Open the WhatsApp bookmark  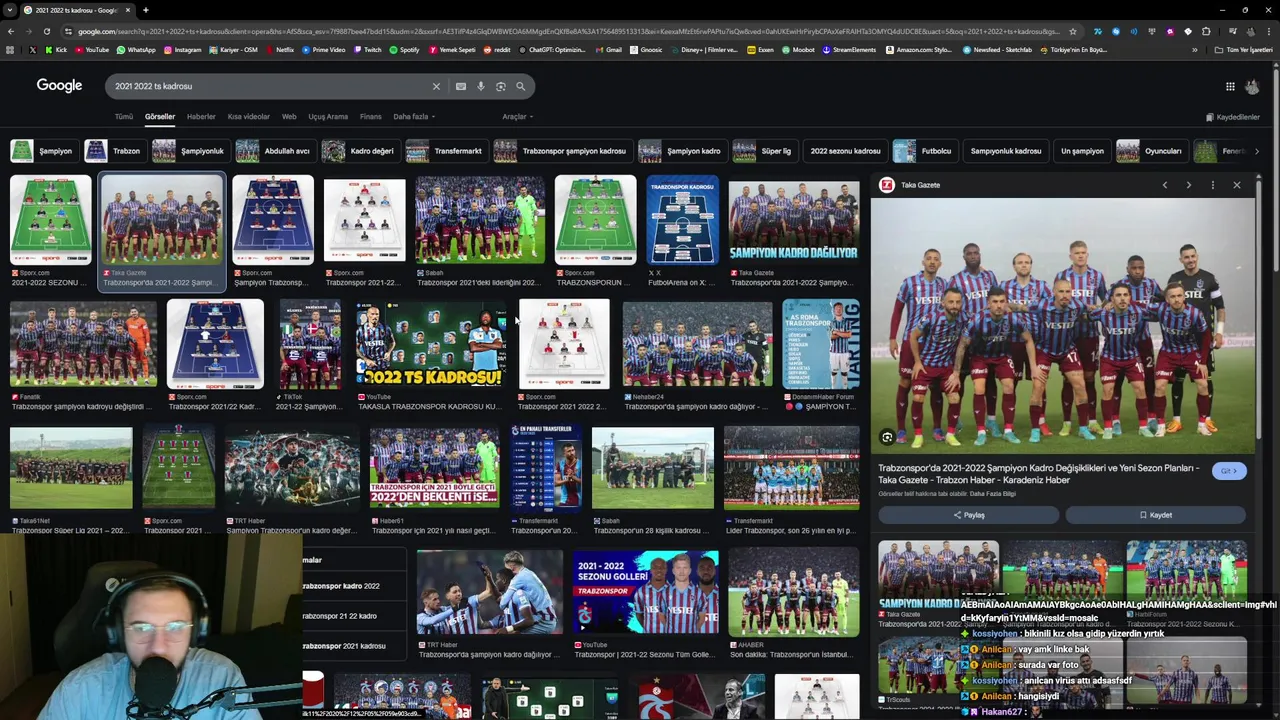point(136,49)
